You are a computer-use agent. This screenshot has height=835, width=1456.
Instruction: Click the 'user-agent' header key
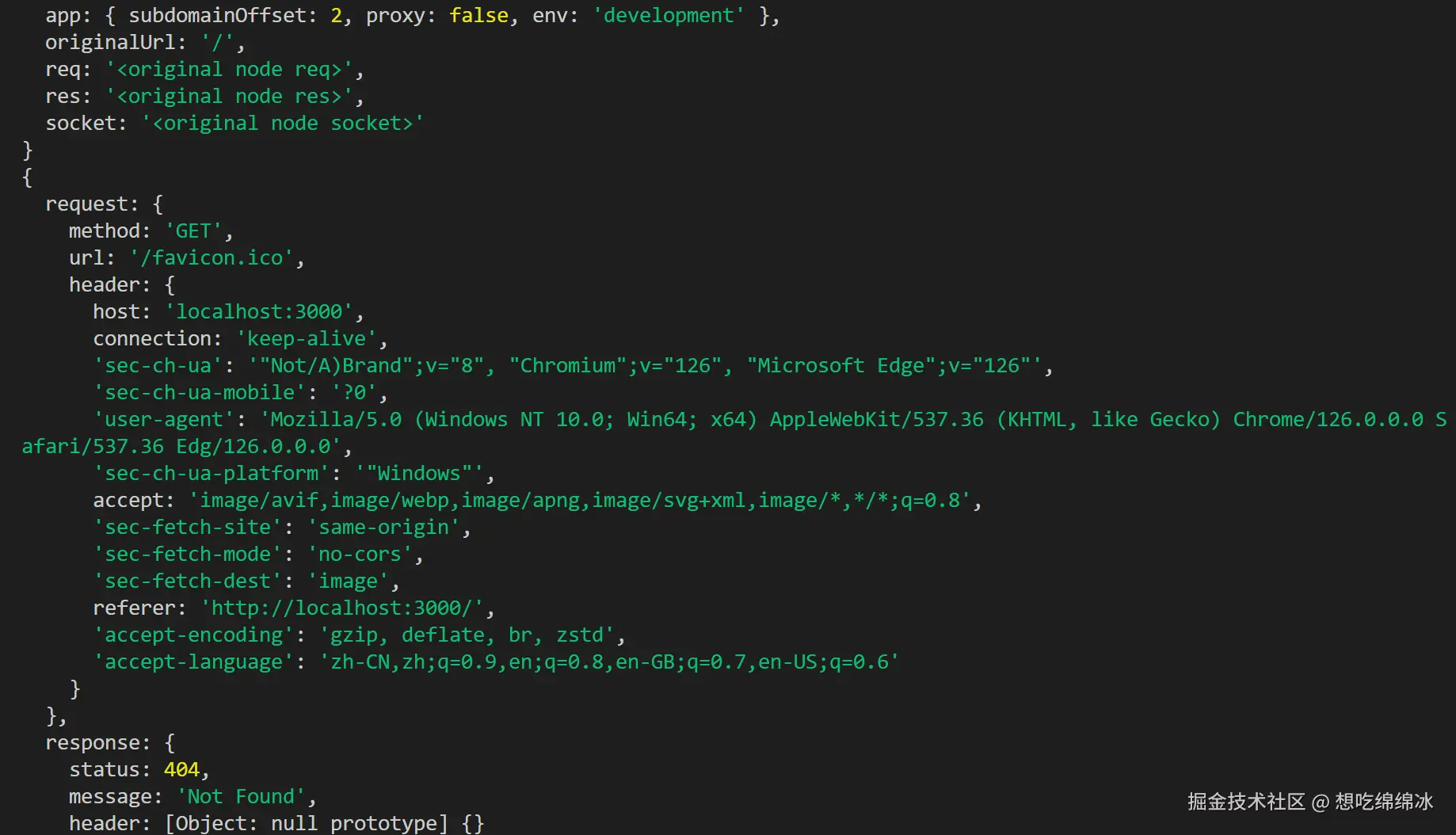[164, 420]
